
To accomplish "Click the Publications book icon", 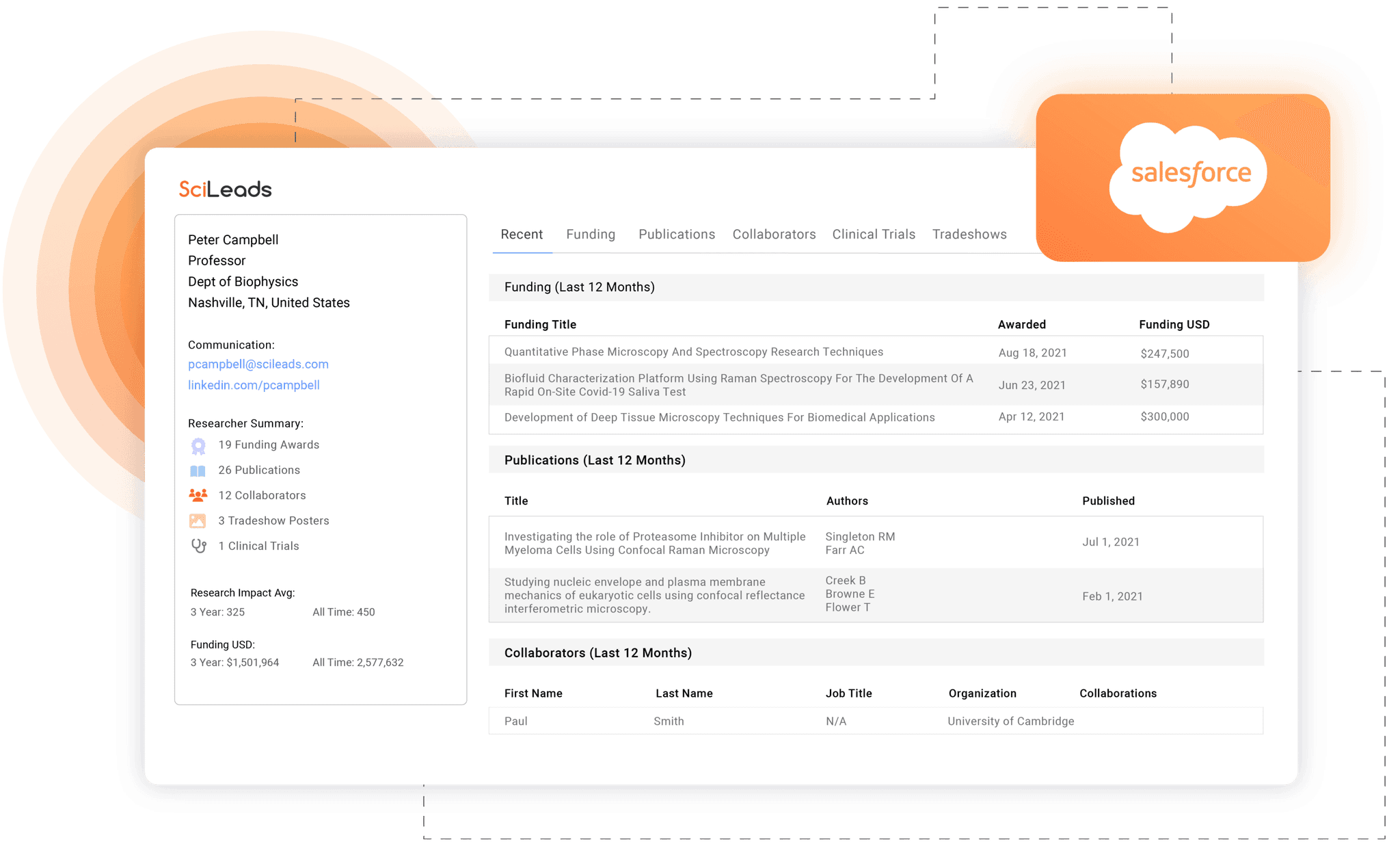I will coord(198,471).
